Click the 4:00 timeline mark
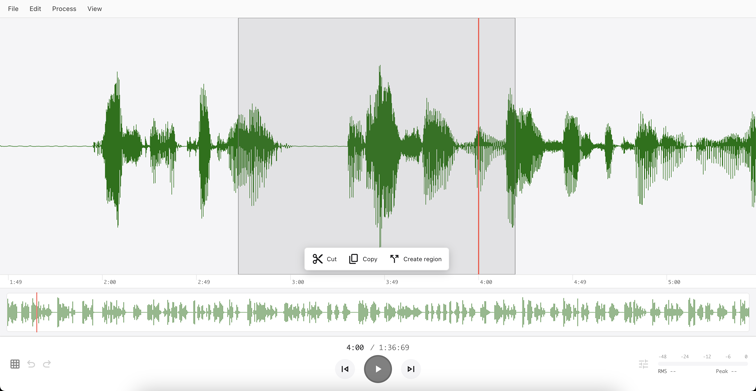 [486, 282]
